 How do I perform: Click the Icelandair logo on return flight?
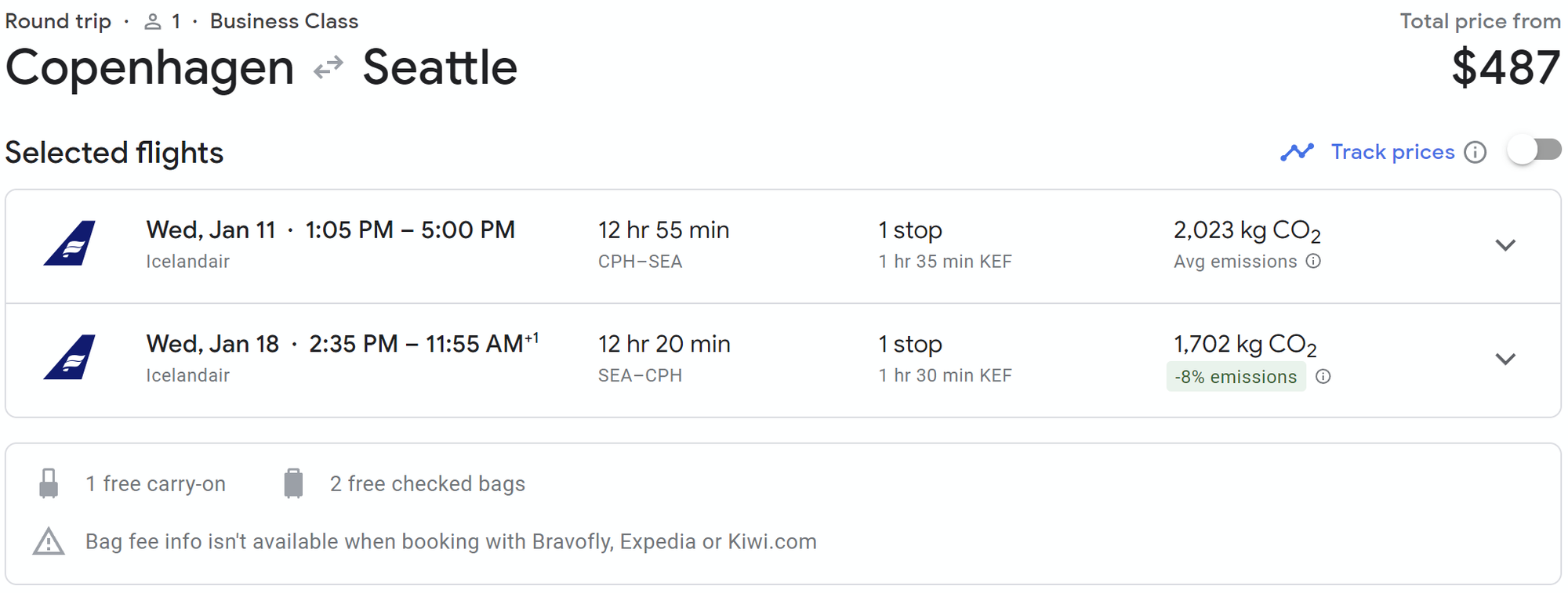(70, 357)
